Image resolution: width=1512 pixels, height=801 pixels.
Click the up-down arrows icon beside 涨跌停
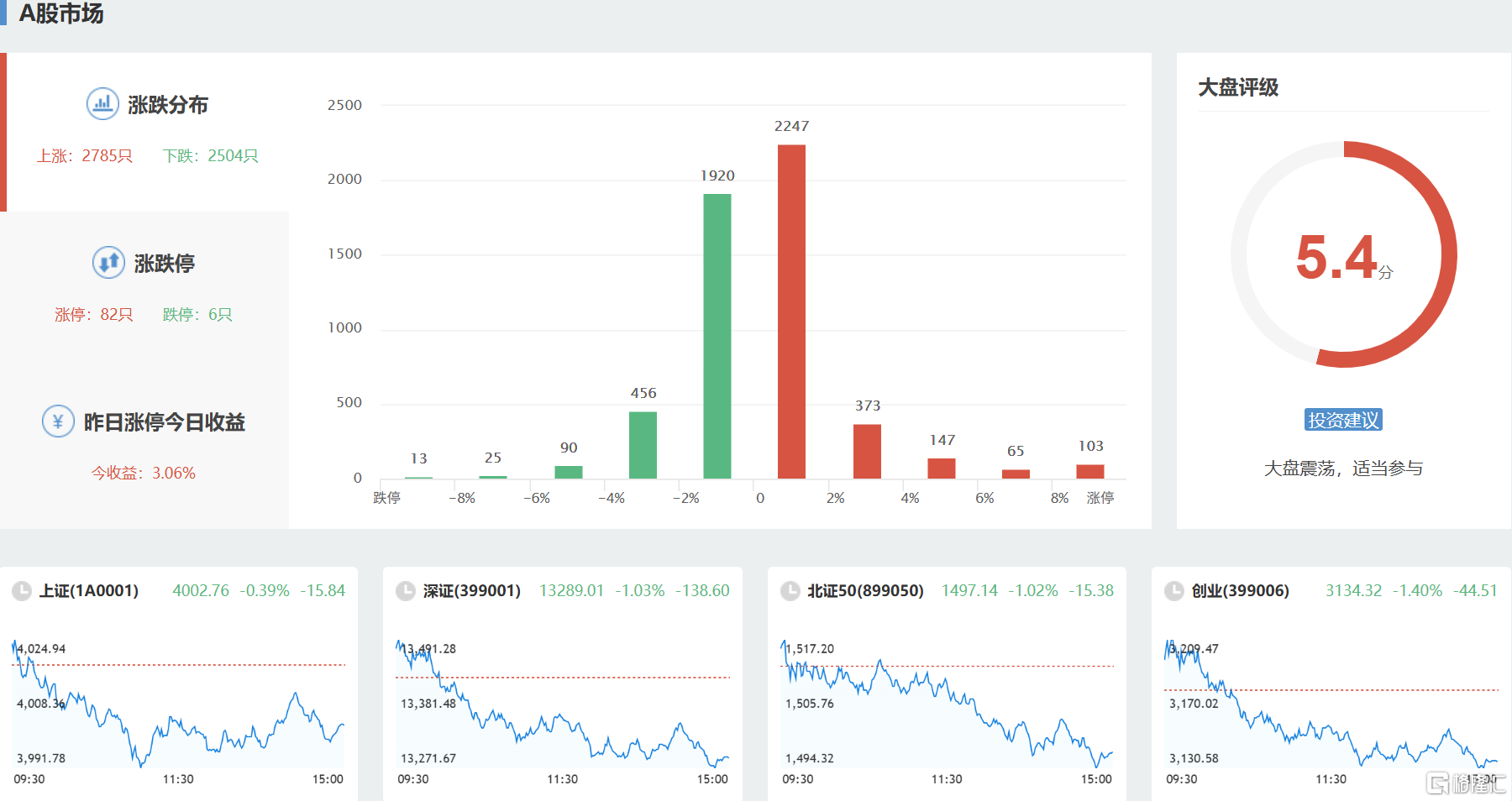coord(108,263)
